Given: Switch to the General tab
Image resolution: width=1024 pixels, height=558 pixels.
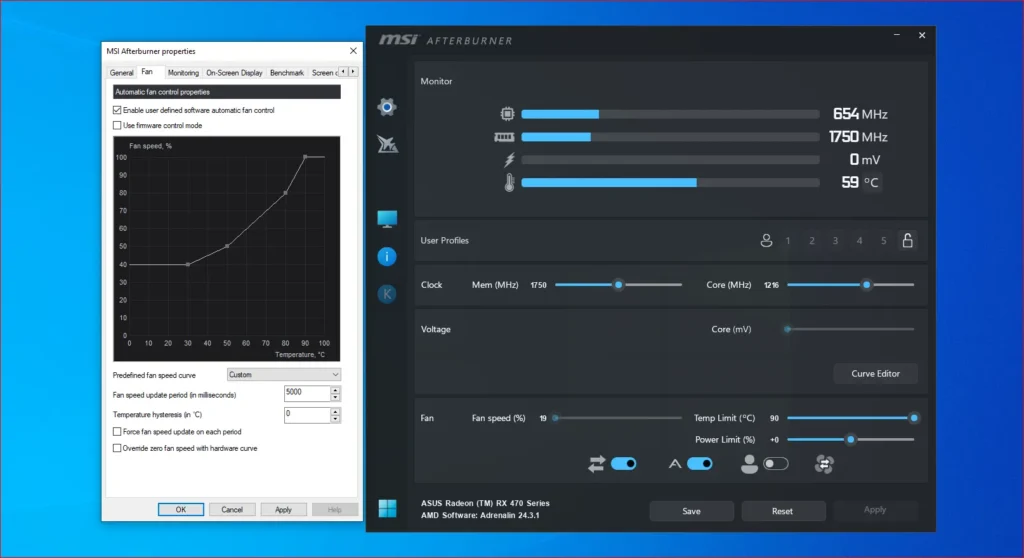Looking at the screenshot, I should (x=121, y=73).
